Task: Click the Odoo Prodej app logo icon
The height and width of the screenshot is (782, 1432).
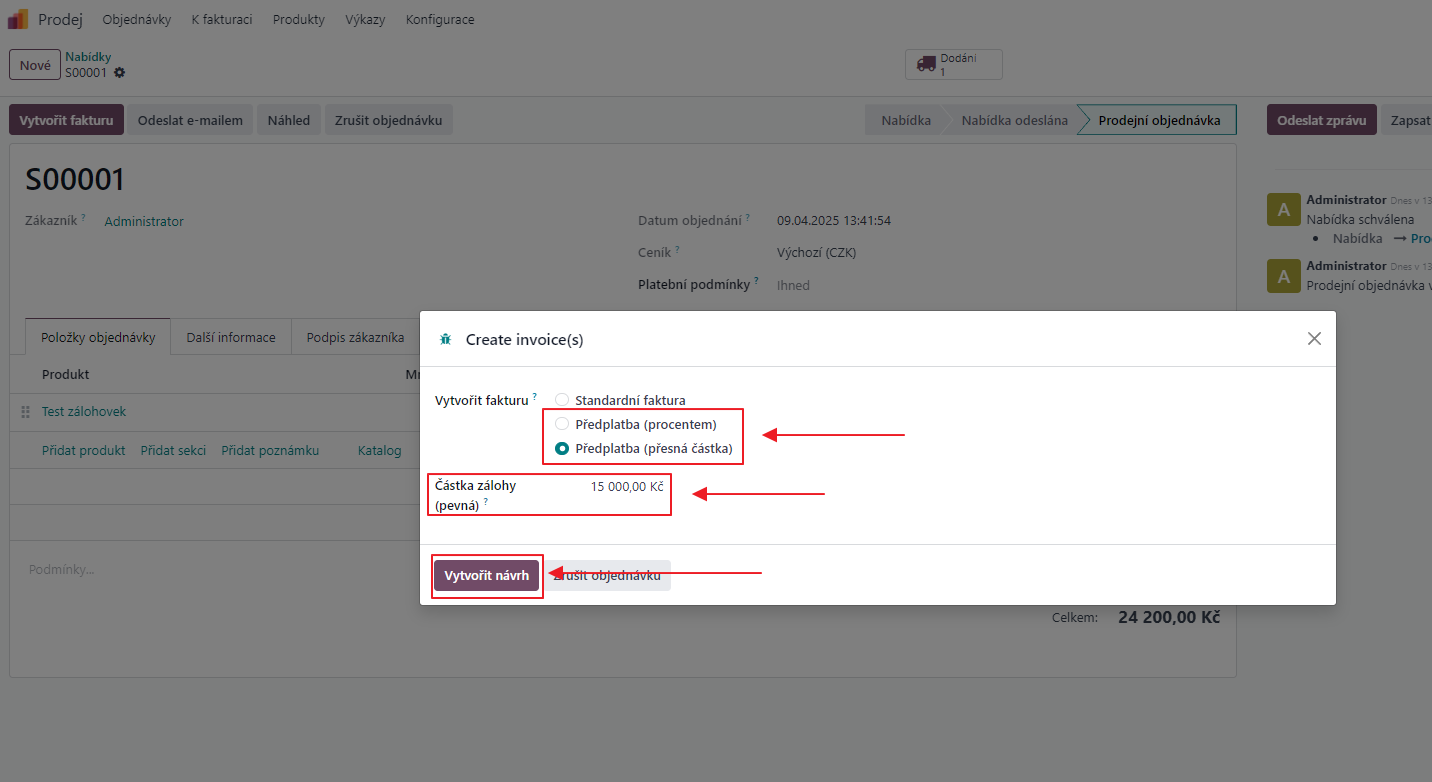Action: tap(18, 19)
